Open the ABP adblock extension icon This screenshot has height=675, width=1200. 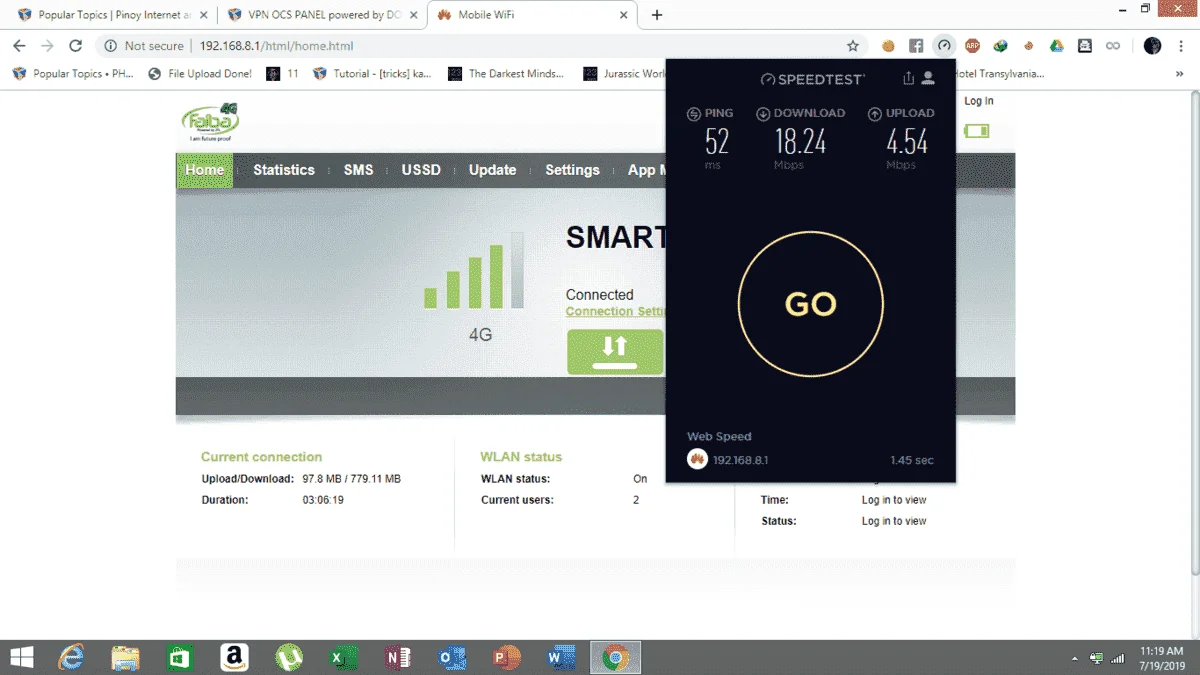tap(972, 46)
